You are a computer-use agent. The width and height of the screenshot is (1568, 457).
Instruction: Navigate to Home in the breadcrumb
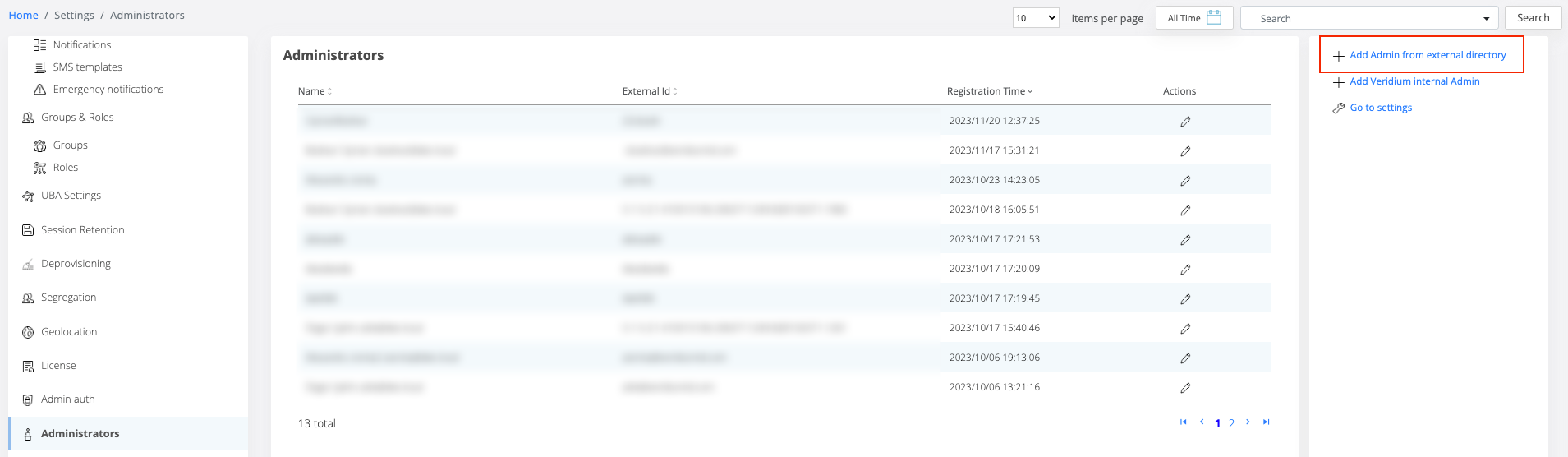click(23, 16)
